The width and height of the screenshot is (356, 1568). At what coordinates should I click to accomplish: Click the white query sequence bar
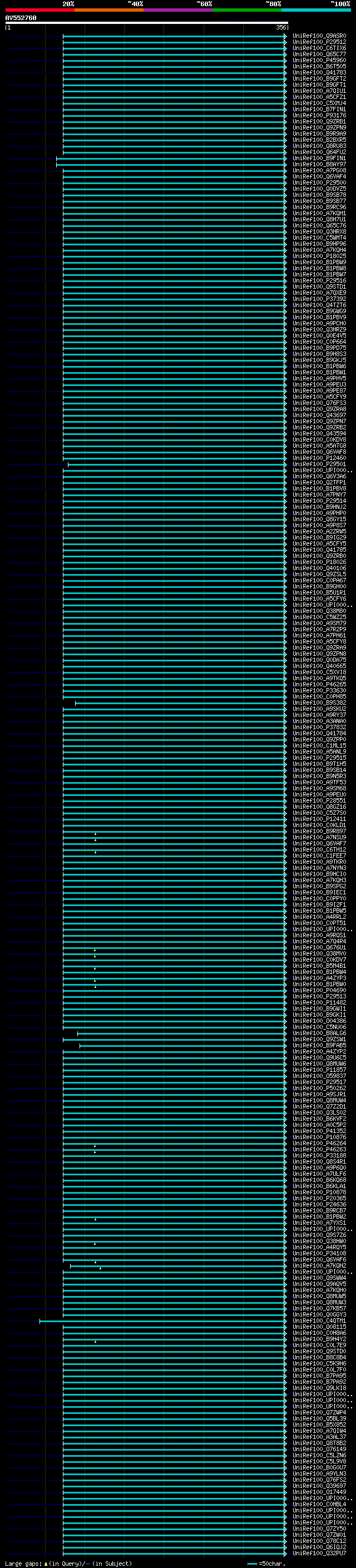[147, 23]
